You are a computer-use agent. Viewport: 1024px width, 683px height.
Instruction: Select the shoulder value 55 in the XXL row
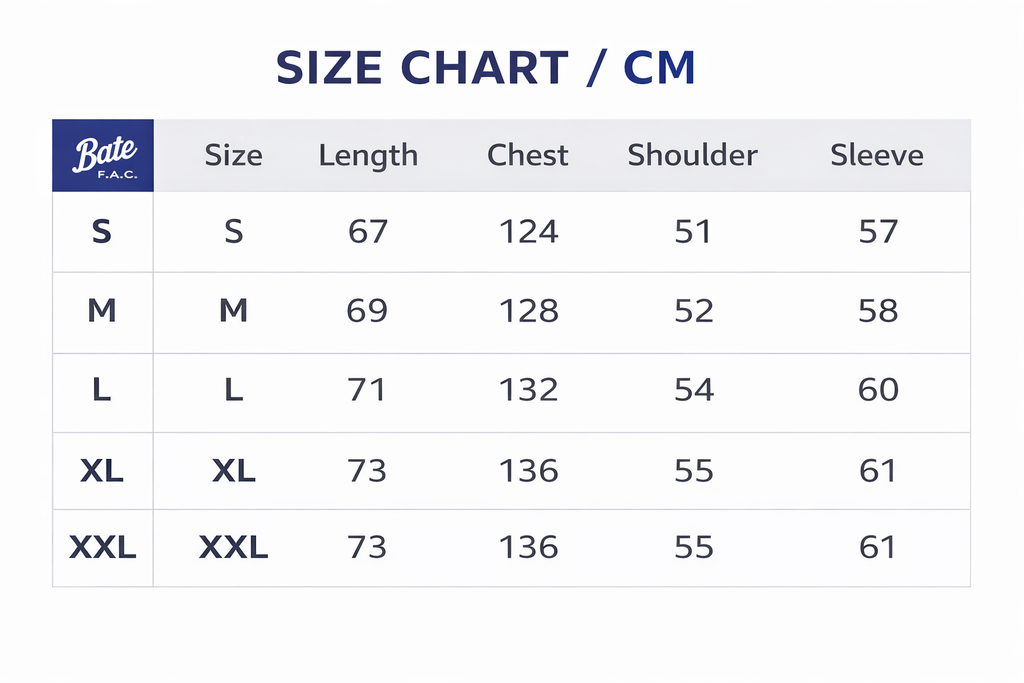(693, 547)
